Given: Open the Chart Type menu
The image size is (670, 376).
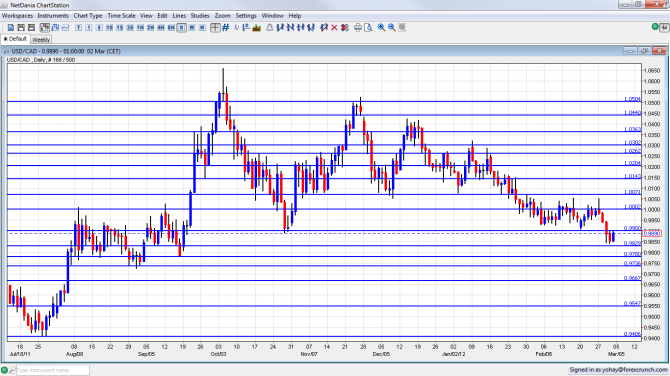Looking at the screenshot, I should (88, 16).
